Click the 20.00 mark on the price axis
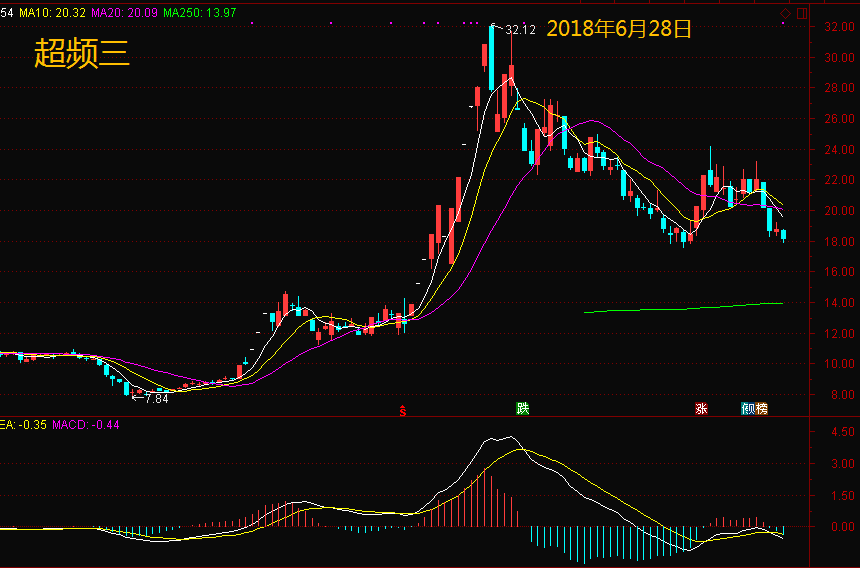Viewport: 860px width, 568px height. pyautogui.click(x=838, y=211)
